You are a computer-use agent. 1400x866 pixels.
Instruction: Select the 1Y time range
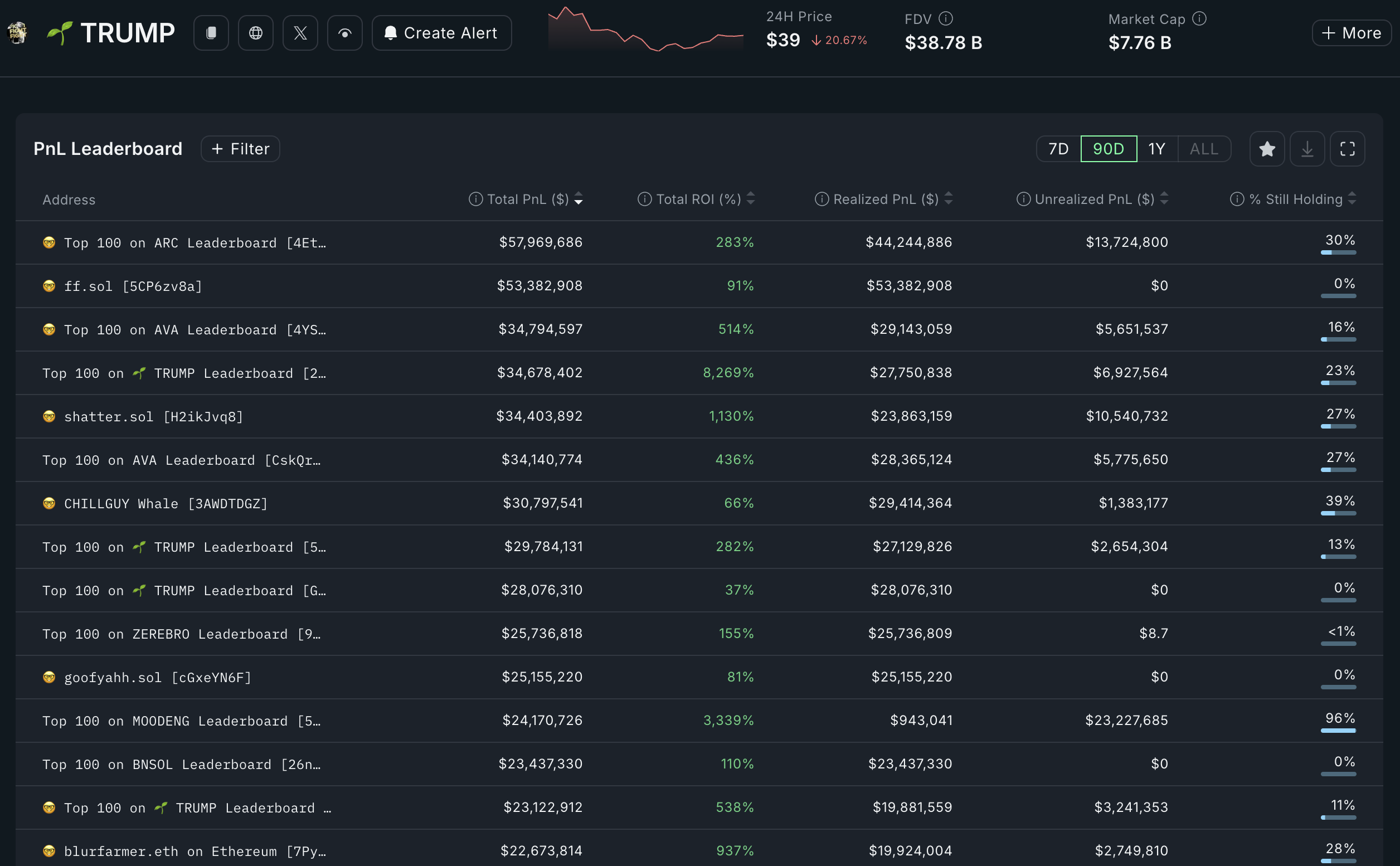tap(1156, 149)
